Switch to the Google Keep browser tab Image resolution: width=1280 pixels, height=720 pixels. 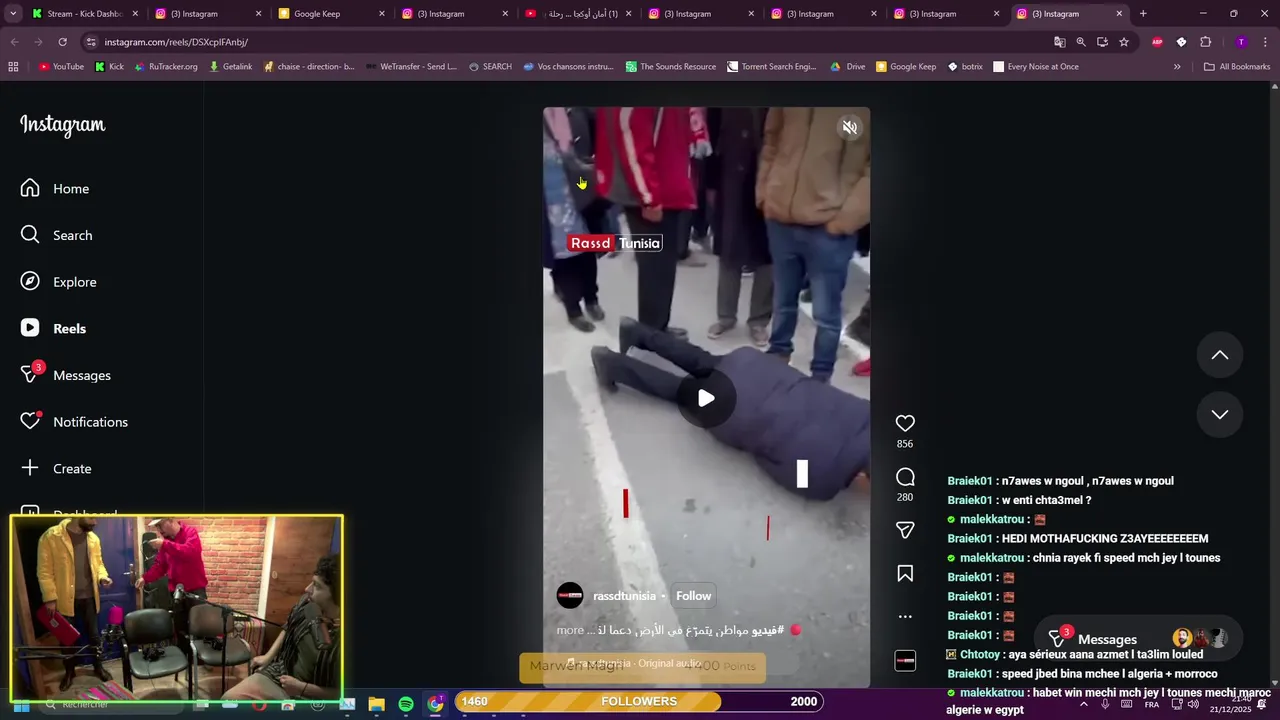(330, 14)
